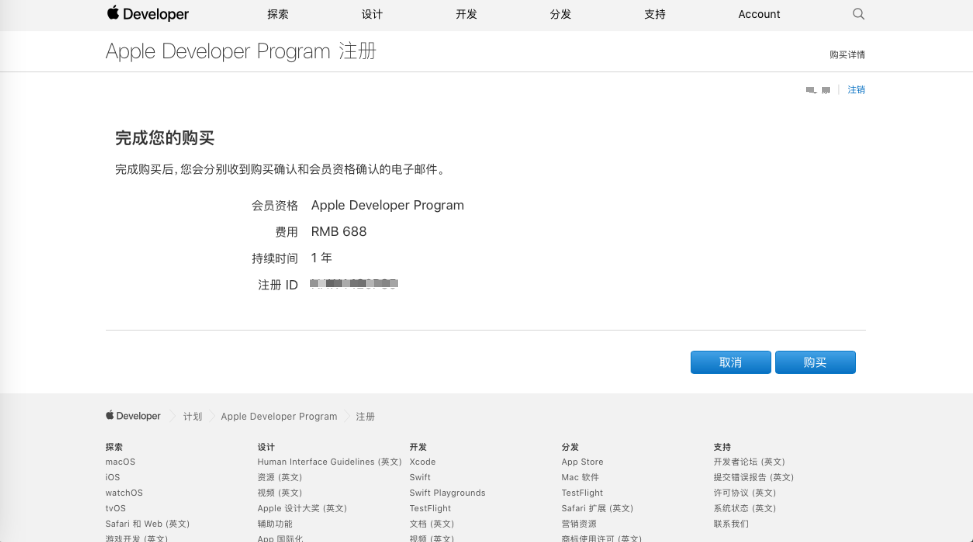Click the 取消 cancel button

(x=730, y=363)
